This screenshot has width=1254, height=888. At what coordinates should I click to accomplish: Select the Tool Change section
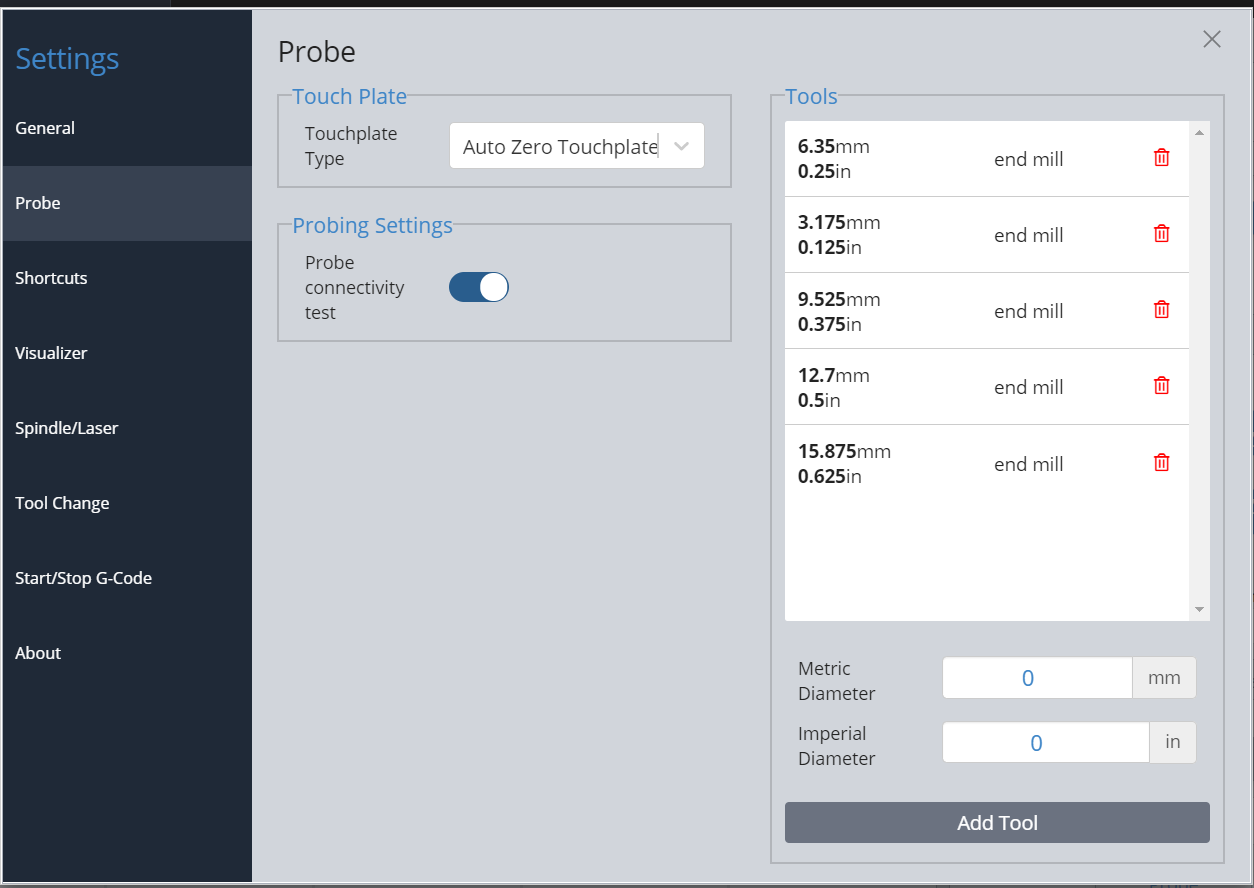[62, 503]
